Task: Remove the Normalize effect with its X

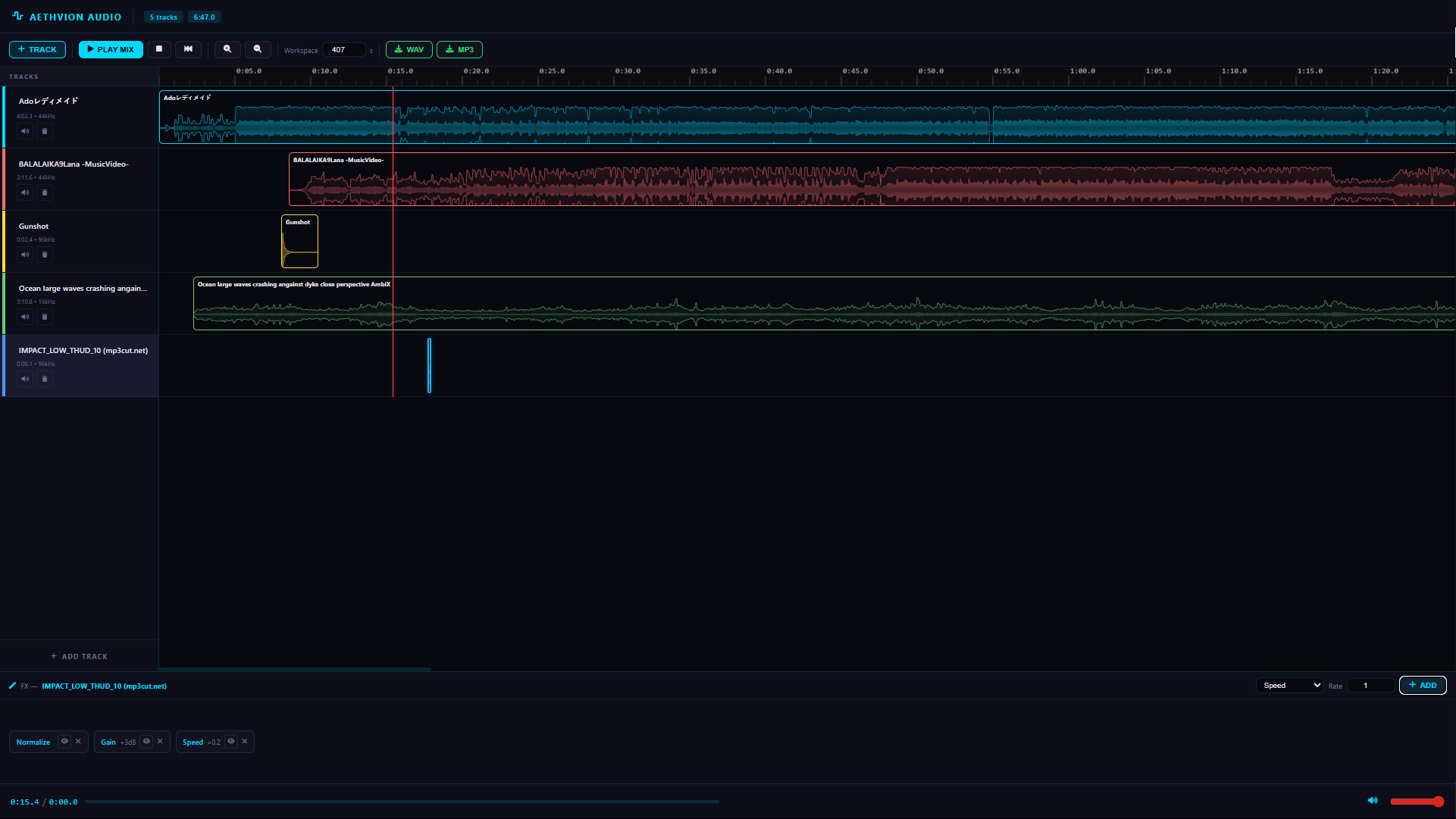Action: 78,742
